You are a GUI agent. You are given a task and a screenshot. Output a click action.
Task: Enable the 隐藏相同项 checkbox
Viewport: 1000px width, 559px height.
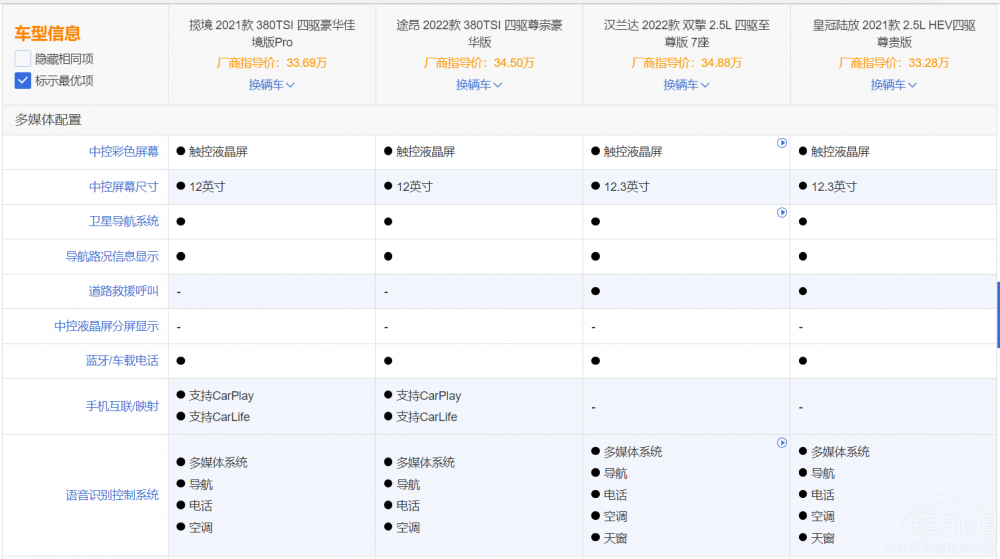click(23, 59)
